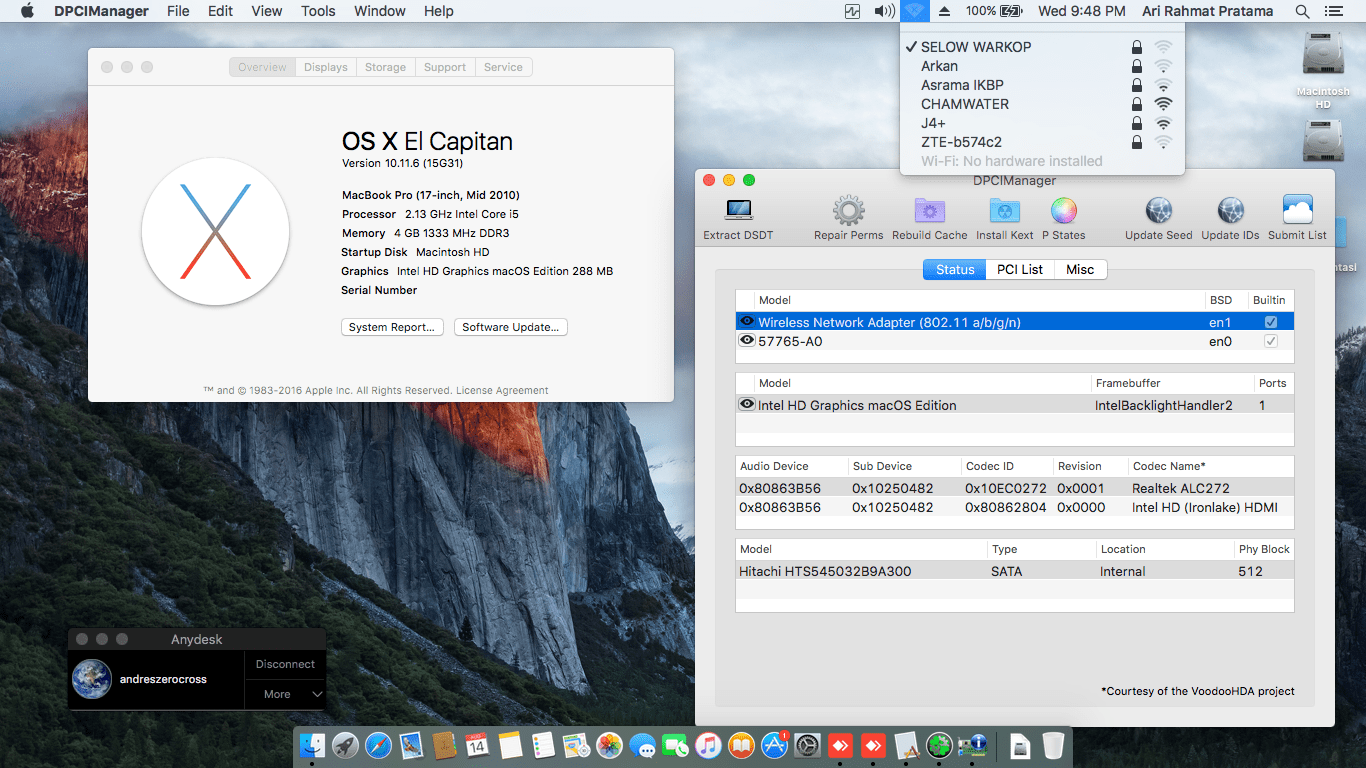
Task: Click Disconnect in the Anydesk window
Action: [285, 664]
